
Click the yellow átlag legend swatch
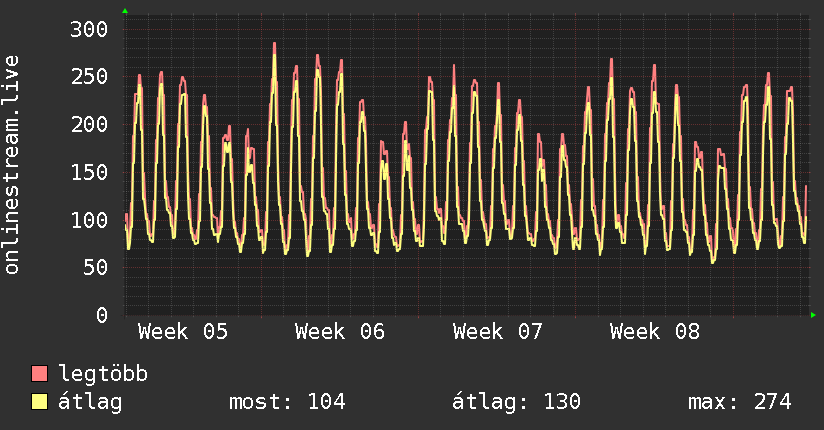point(39,401)
